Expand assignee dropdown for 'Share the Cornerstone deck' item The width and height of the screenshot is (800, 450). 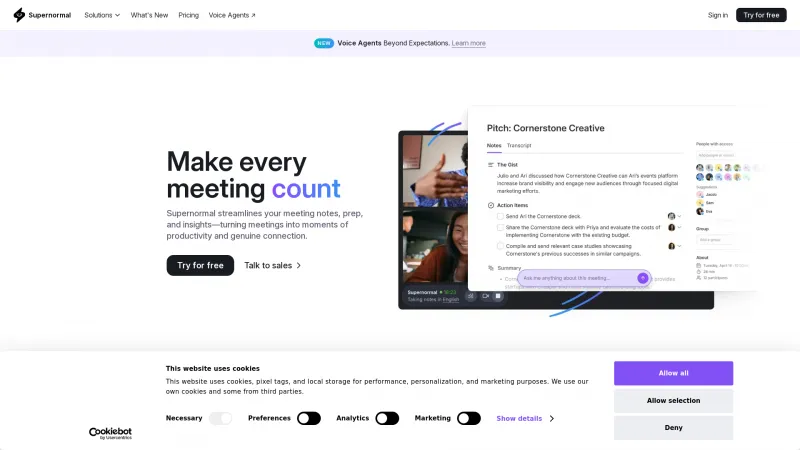click(679, 228)
